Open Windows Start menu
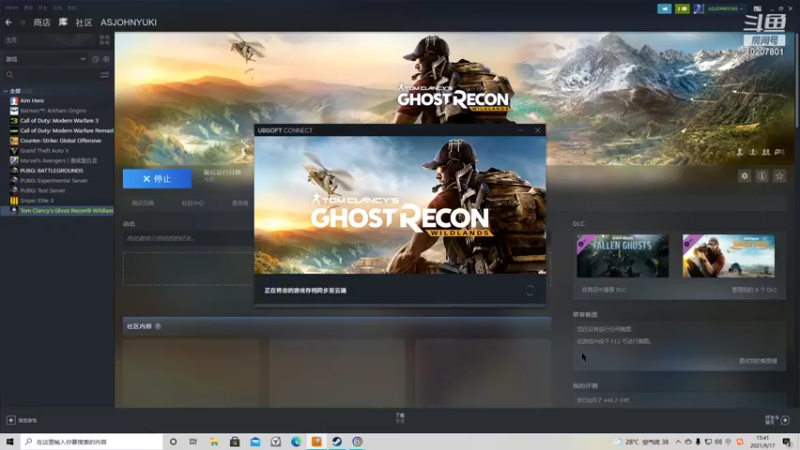Viewport: 800px width, 450px height. click(10, 441)
